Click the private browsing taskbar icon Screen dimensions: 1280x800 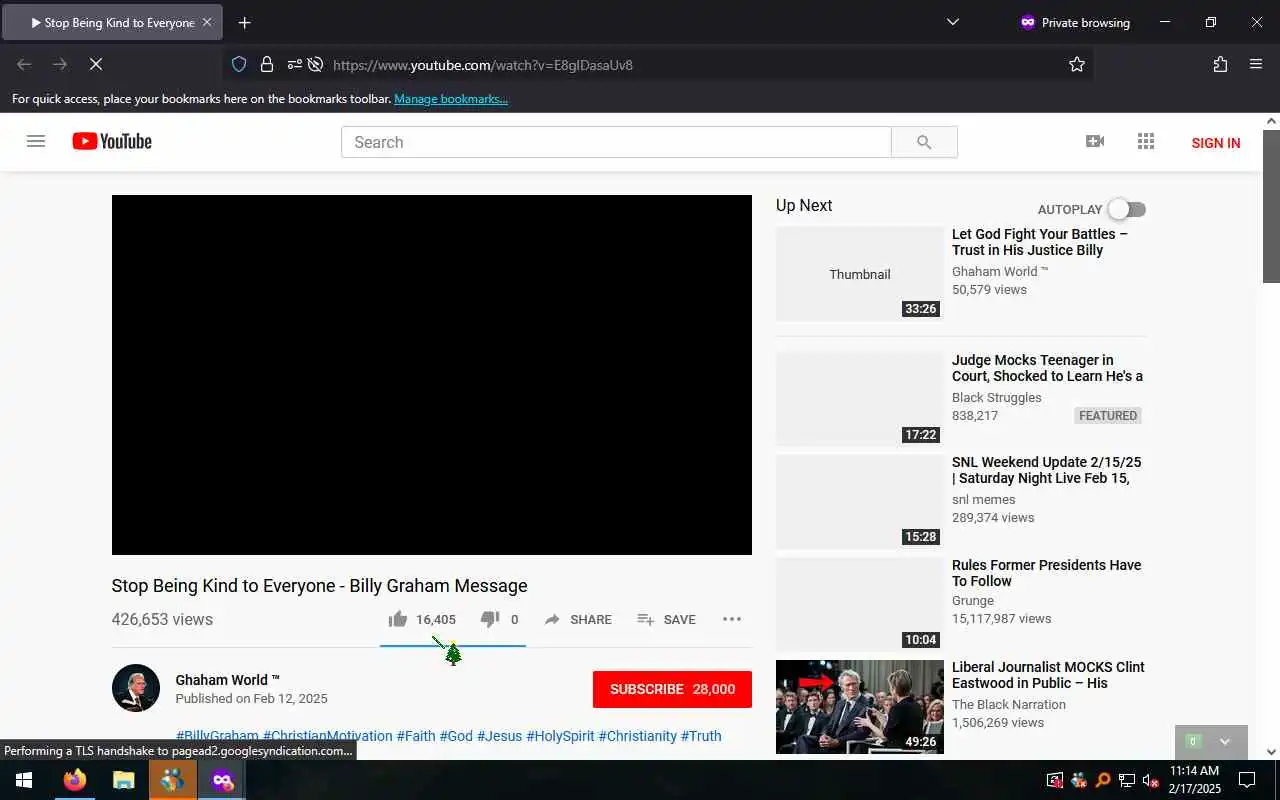[x=221, y=780]
